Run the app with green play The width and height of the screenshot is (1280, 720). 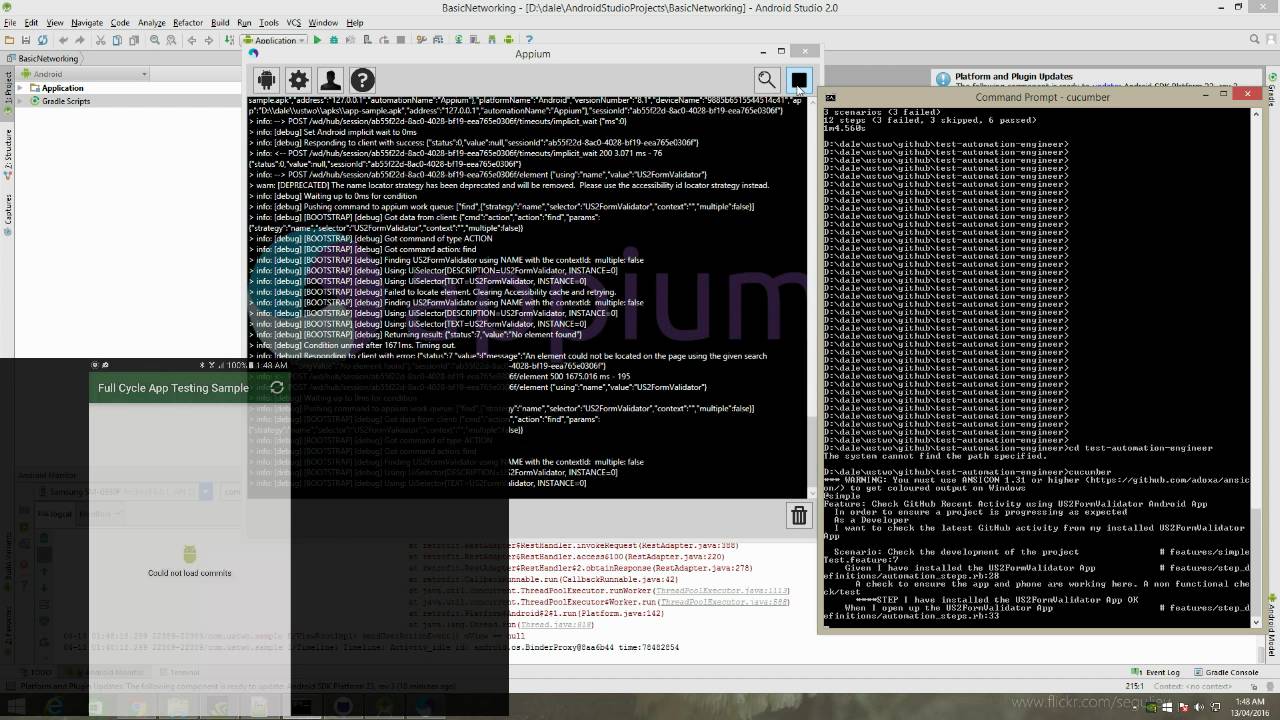[x=317, y=40]
